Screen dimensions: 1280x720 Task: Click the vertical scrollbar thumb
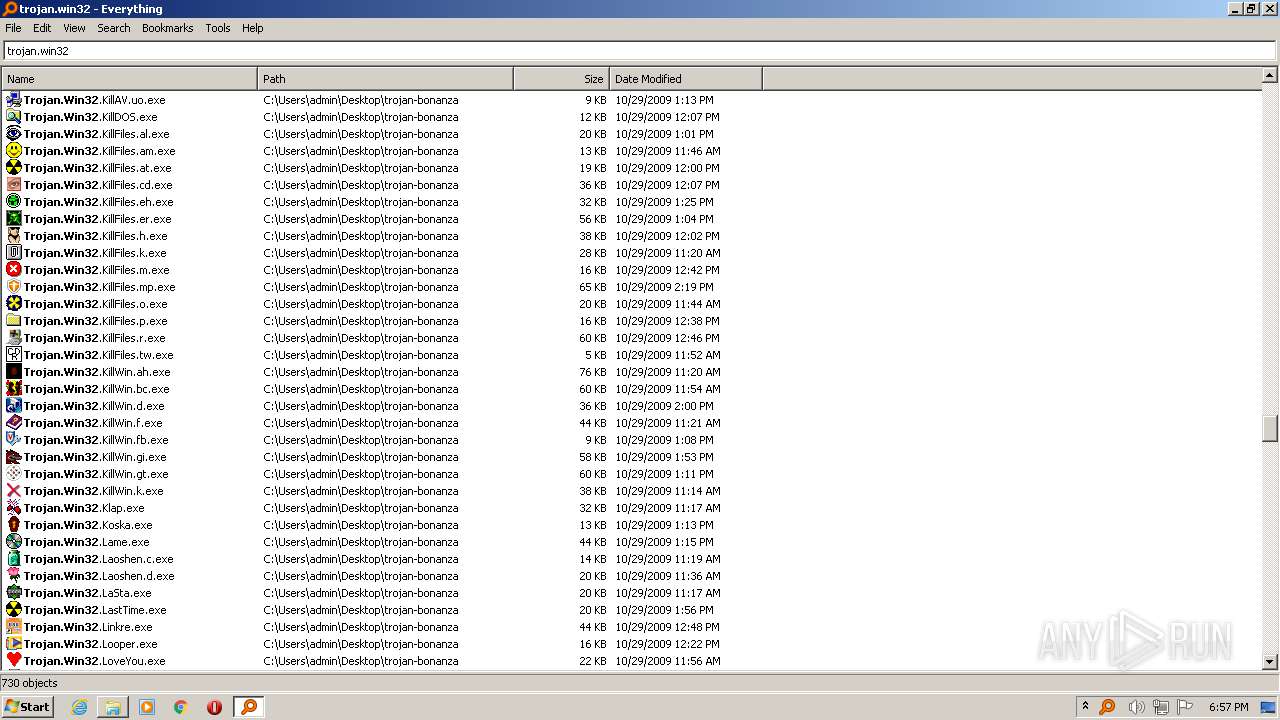point(1270,428)
